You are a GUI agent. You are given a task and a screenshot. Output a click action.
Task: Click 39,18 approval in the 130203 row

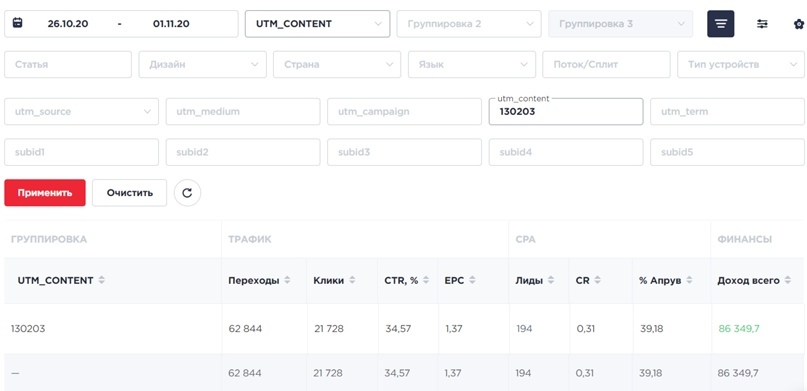651,329
